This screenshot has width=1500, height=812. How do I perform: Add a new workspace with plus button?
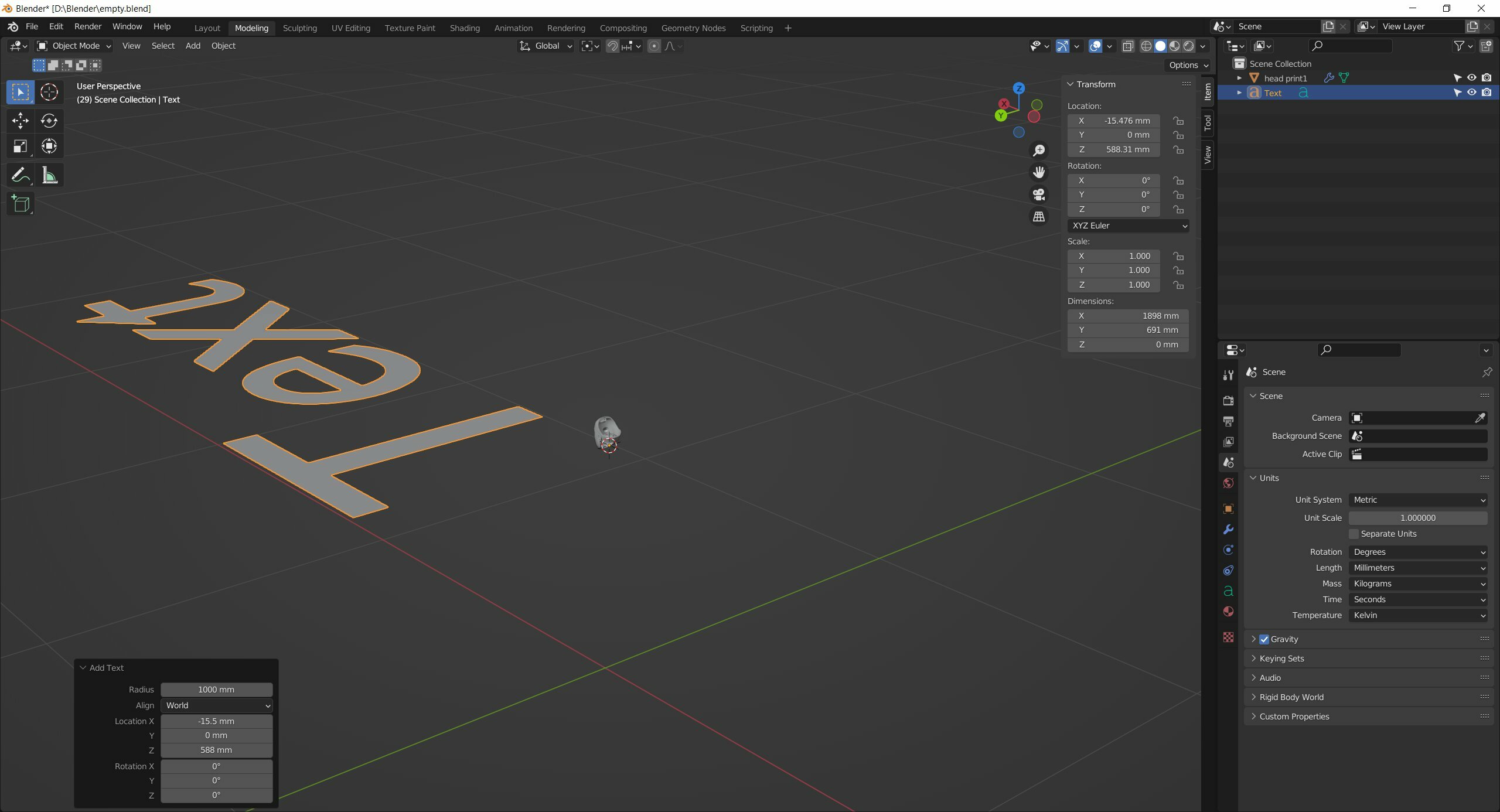[x=788, y=28]
